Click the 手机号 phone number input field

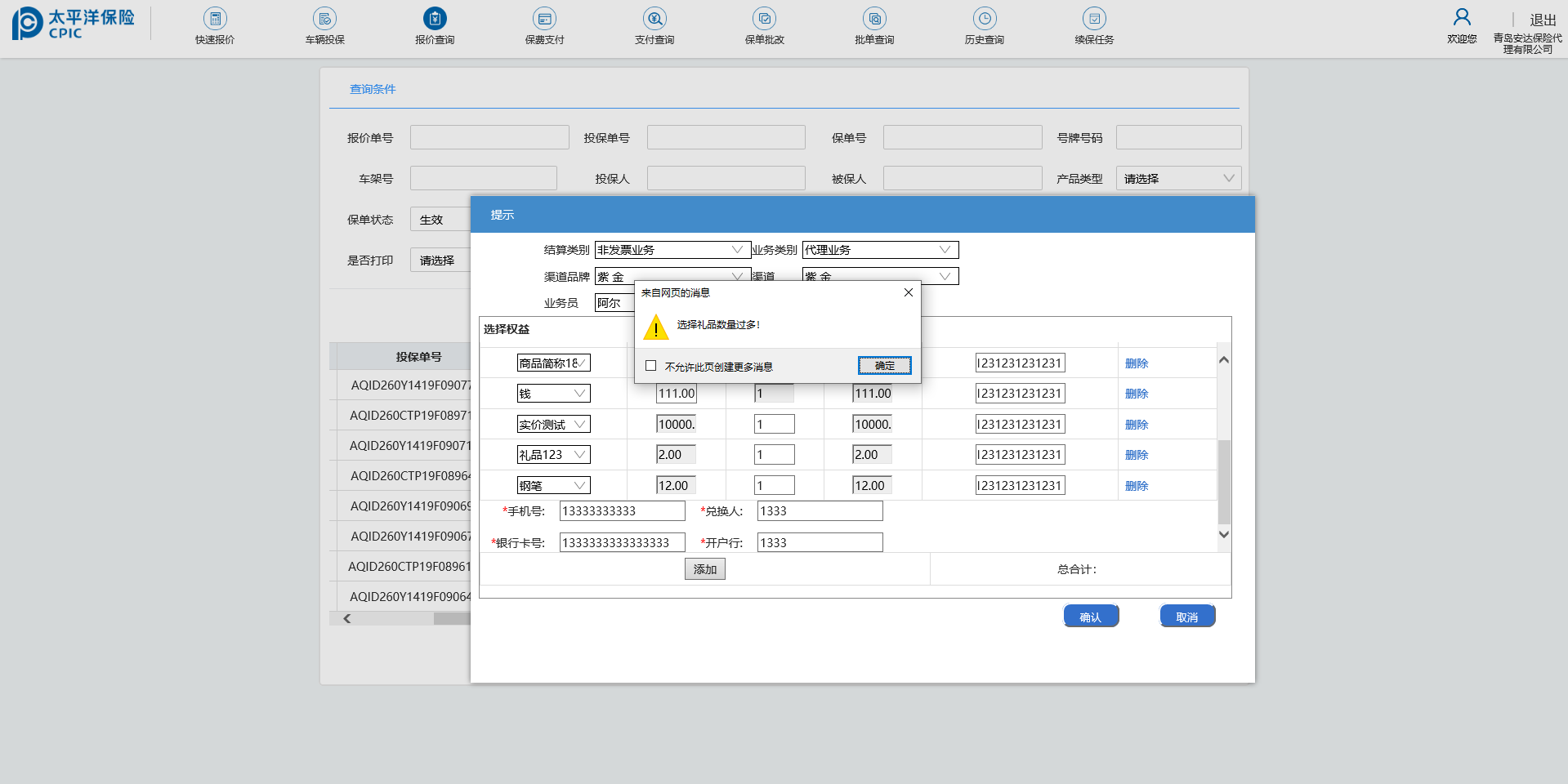622,511
